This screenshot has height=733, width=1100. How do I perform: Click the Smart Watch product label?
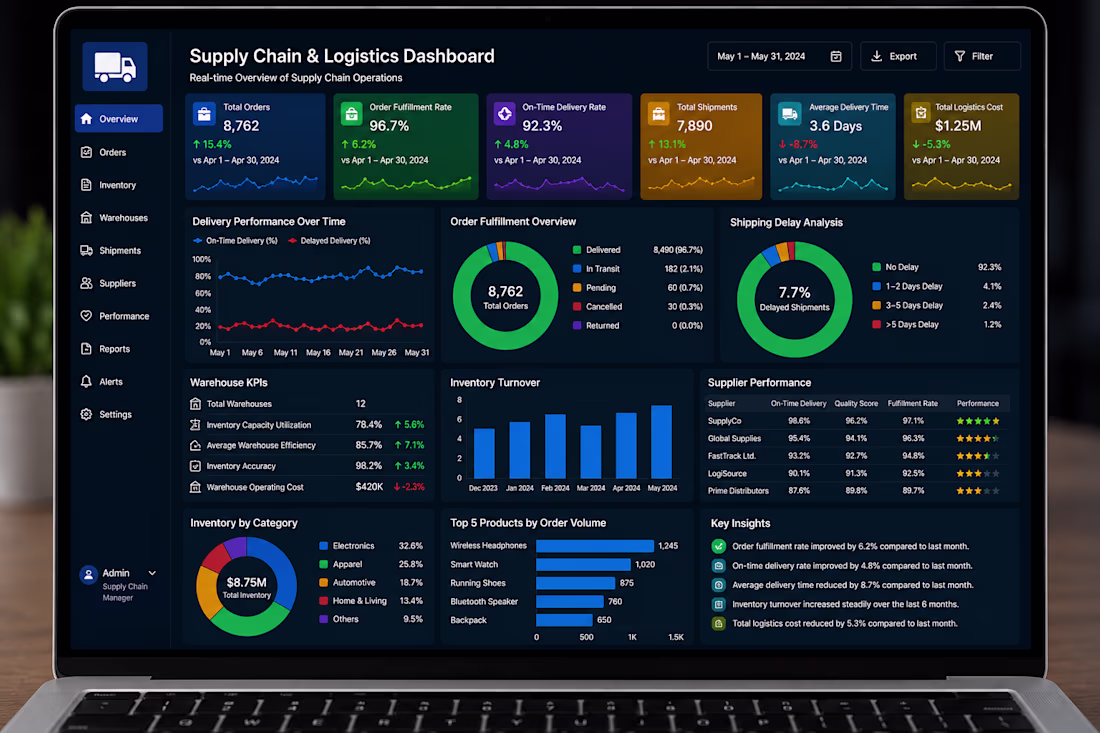(x=474, y=565)
